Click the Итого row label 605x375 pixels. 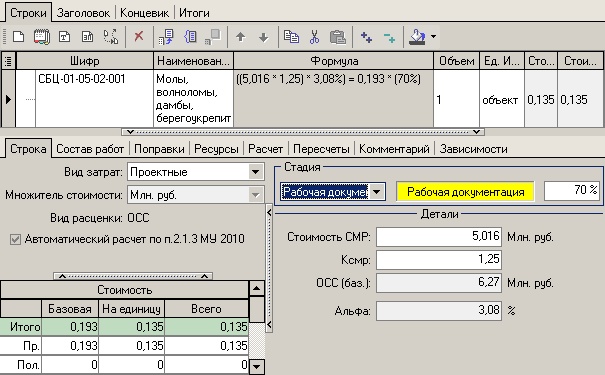21,327
